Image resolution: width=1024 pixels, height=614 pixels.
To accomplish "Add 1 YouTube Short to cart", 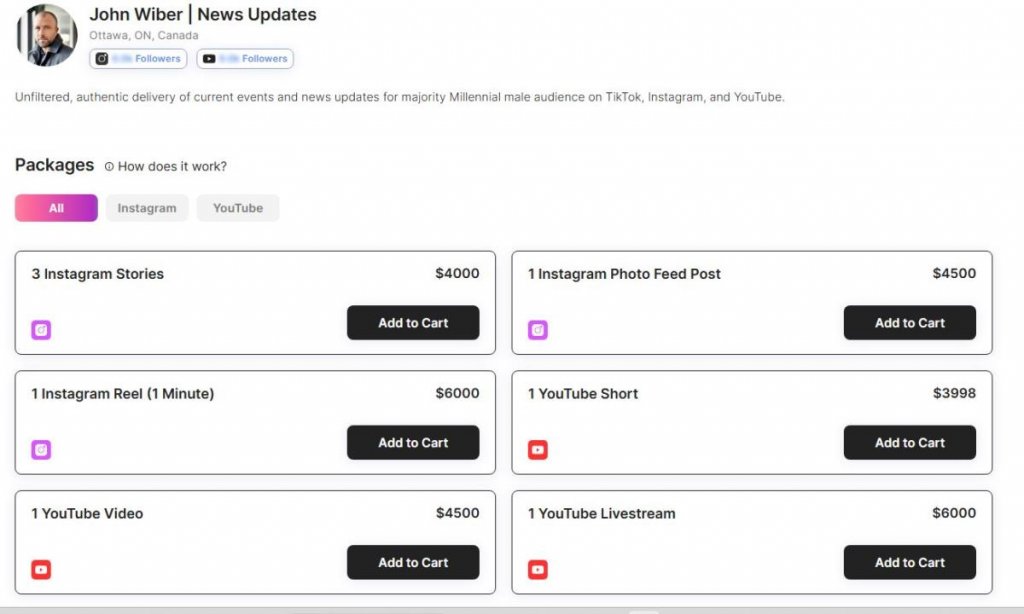I will click(x=909, y=443).
